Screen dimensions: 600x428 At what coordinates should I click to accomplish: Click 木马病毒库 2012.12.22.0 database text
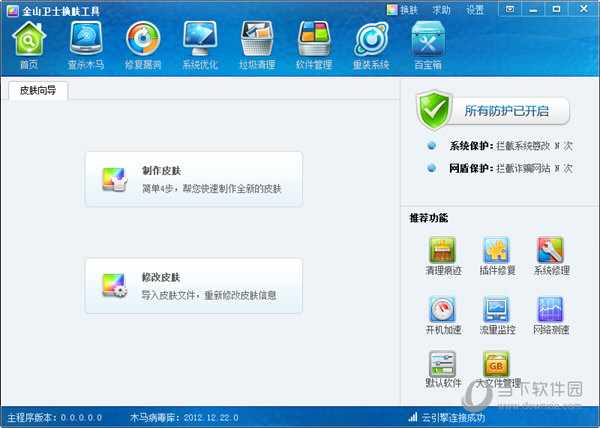(184, 417)
